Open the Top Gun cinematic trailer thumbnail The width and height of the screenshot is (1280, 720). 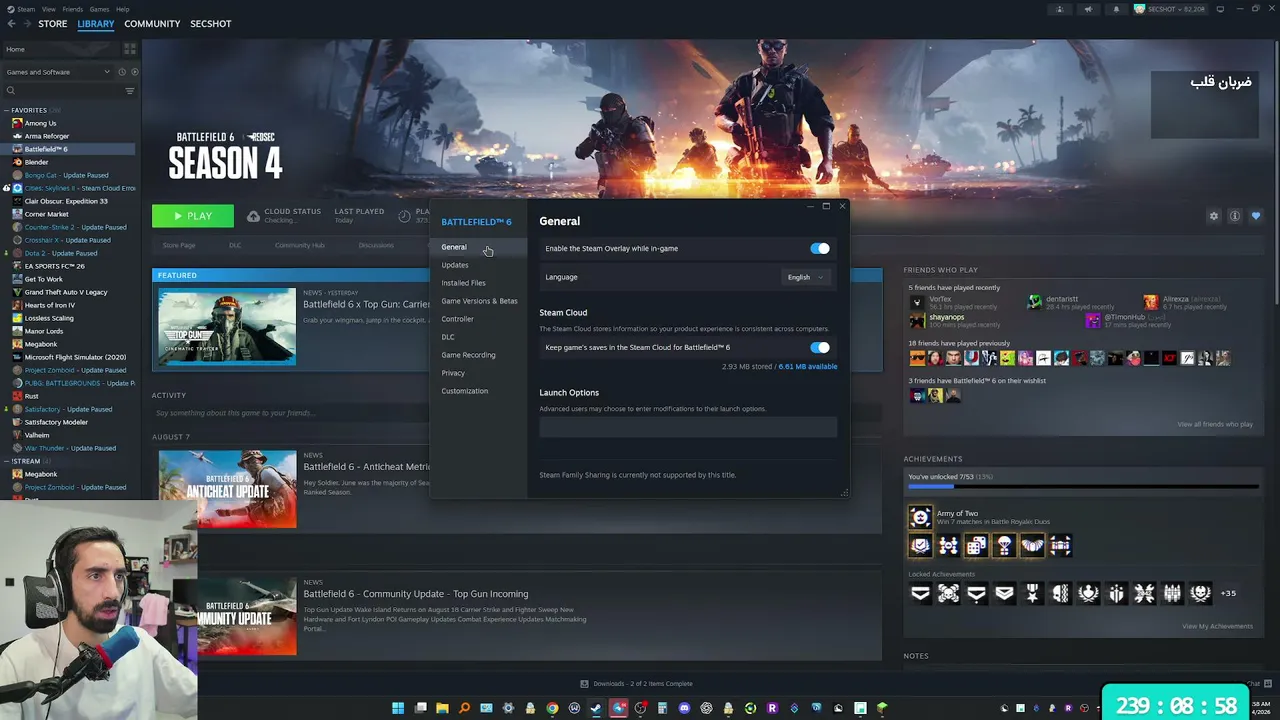coord(227,327)
